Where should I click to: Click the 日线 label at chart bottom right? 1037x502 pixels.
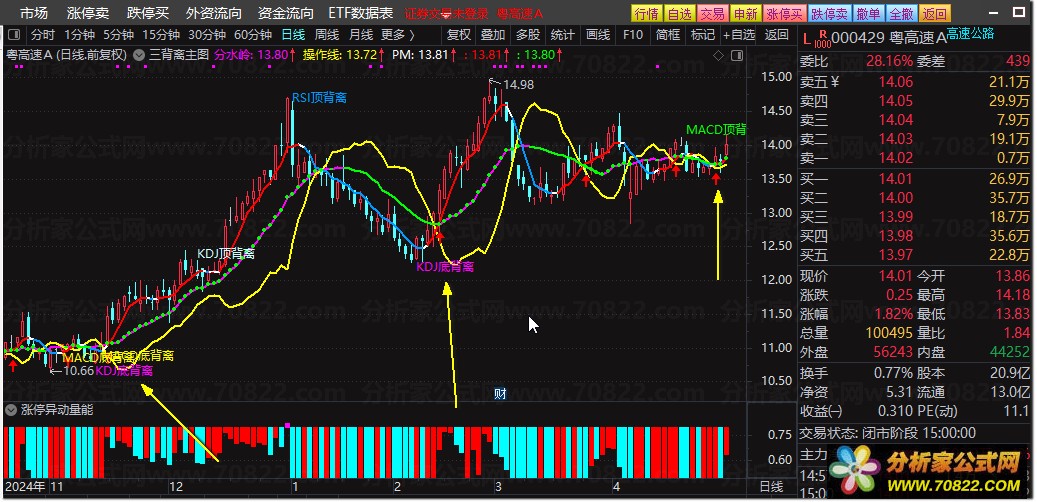click(771, 487)
